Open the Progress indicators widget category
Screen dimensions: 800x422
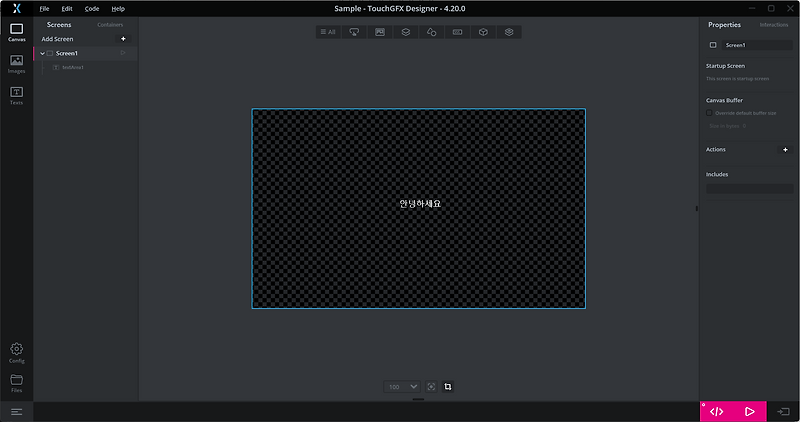click(x=457, y=32)
